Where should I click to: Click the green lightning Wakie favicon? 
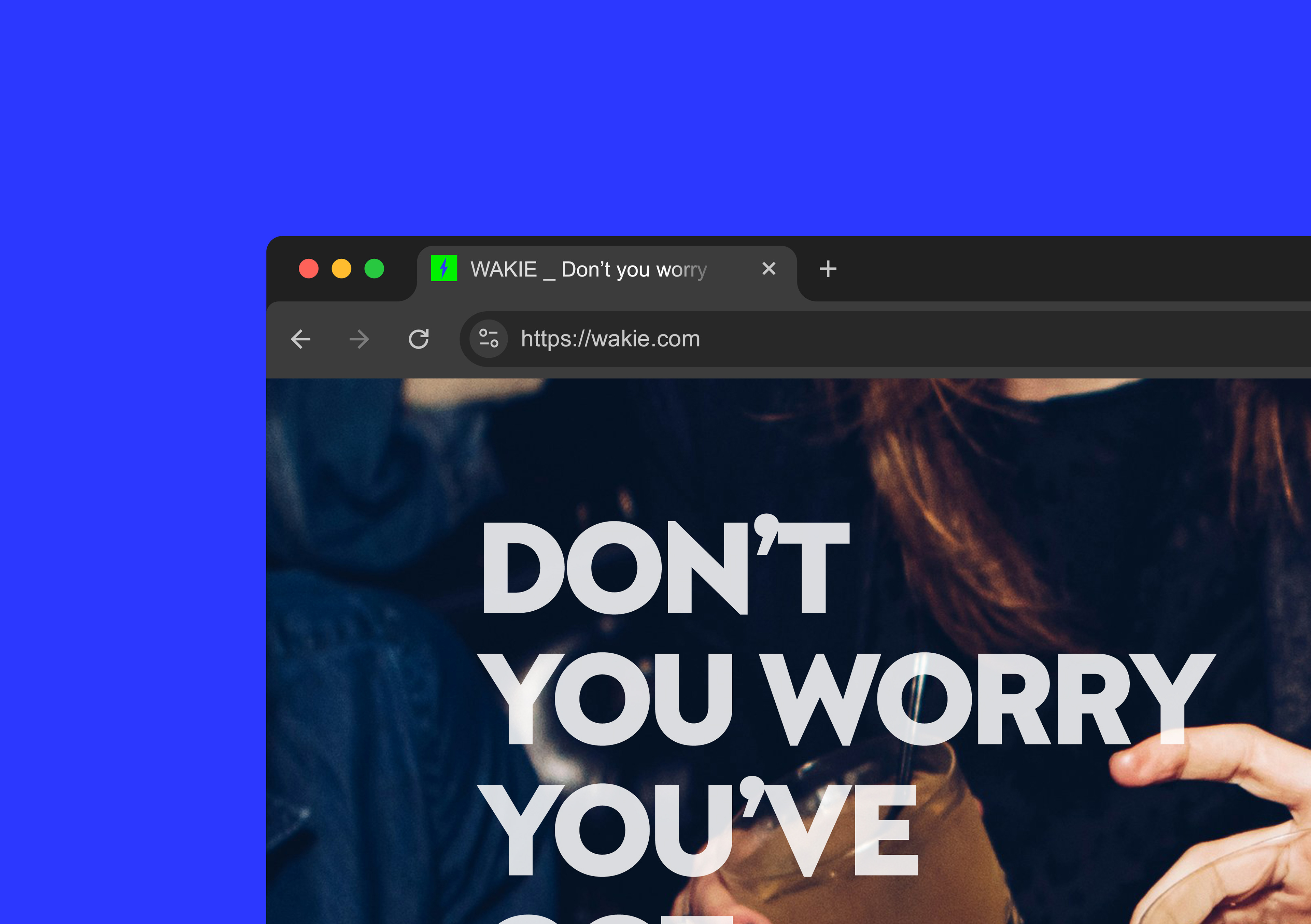pos(444,268)
